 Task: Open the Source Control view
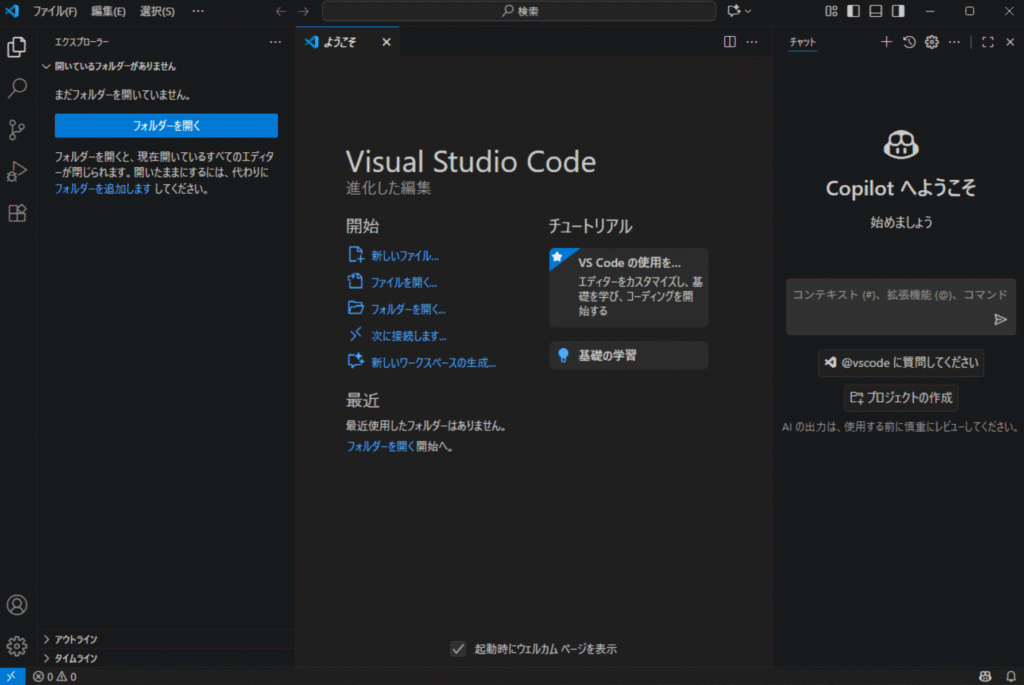pos(17,130)
